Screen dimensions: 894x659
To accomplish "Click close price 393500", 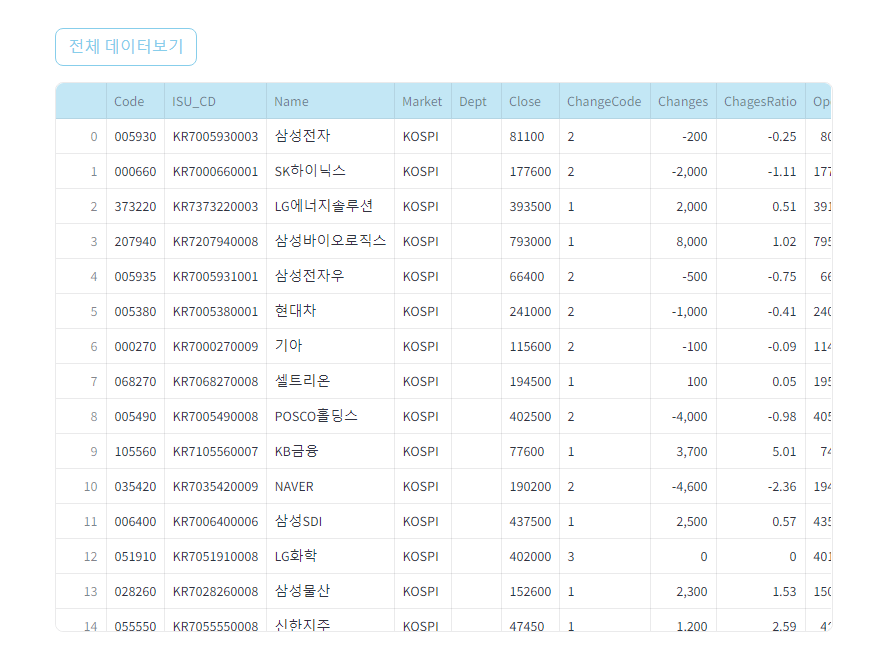I will tap(530, 207).
